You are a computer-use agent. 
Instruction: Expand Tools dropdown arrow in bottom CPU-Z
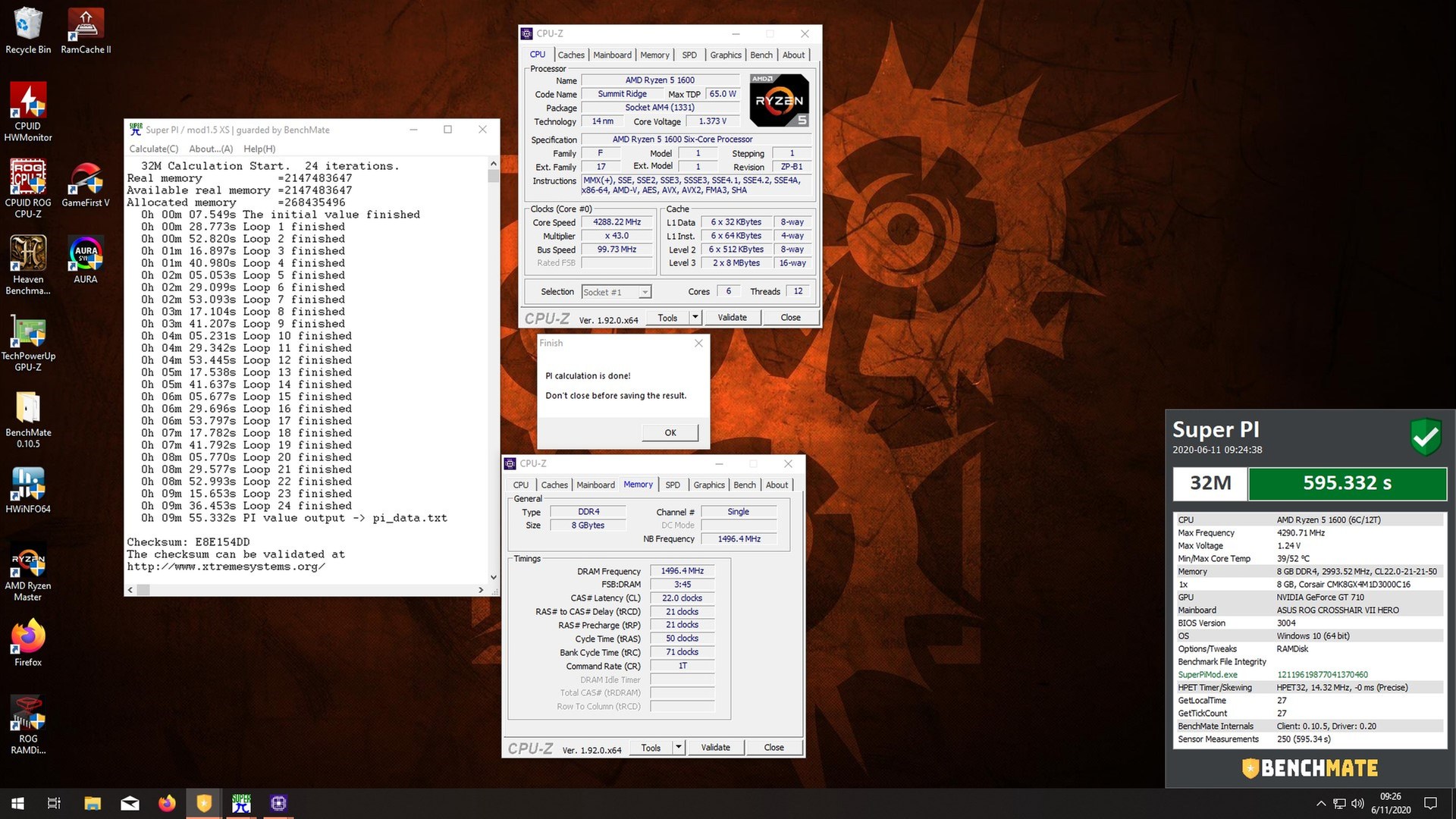click(679, 747)
